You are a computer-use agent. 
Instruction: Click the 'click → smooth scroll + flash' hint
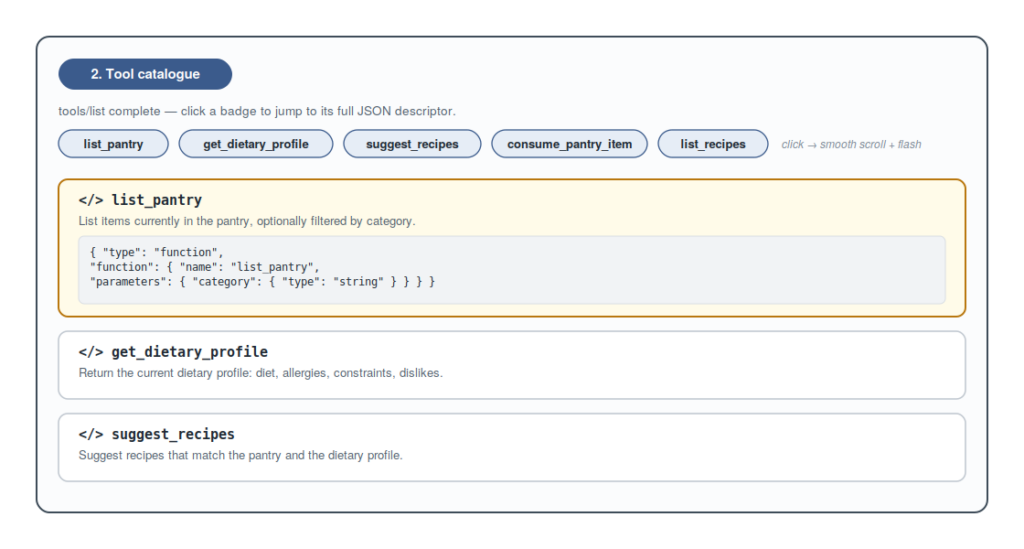tap(851, 144)
